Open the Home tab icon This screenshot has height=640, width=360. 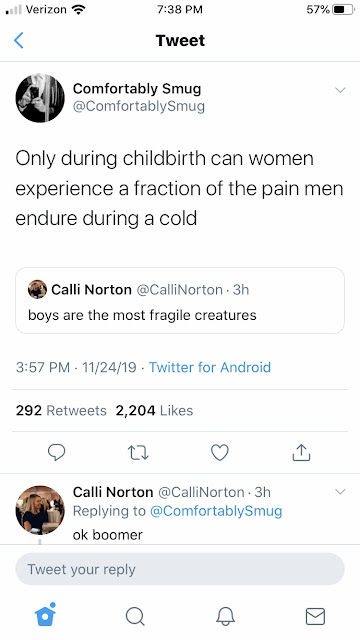45,614
